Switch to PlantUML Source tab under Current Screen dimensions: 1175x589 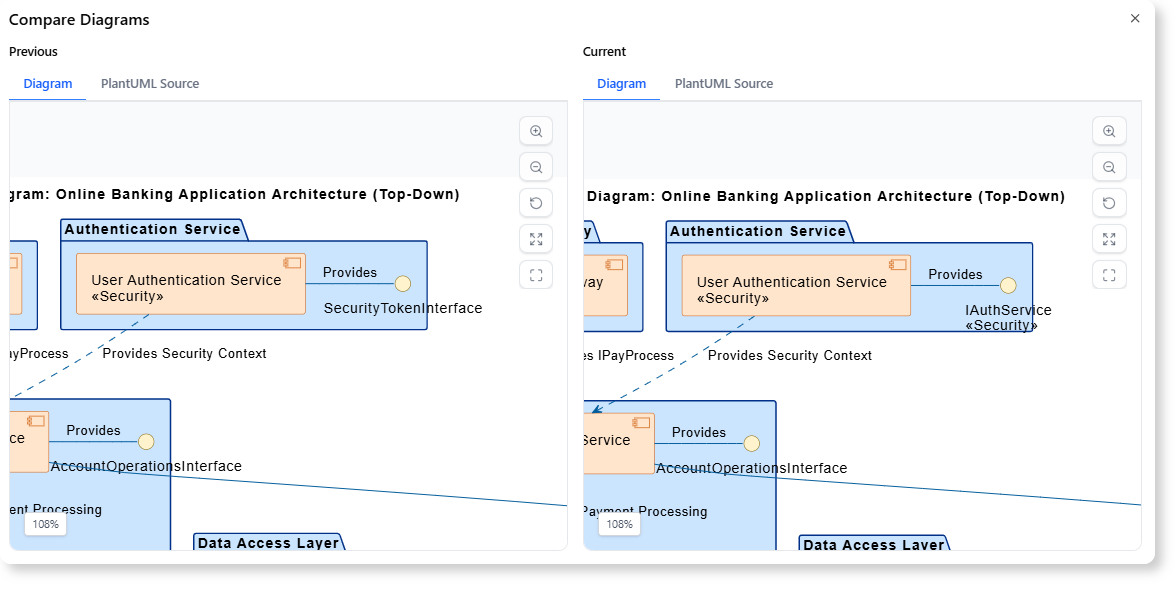pos(724,84)
